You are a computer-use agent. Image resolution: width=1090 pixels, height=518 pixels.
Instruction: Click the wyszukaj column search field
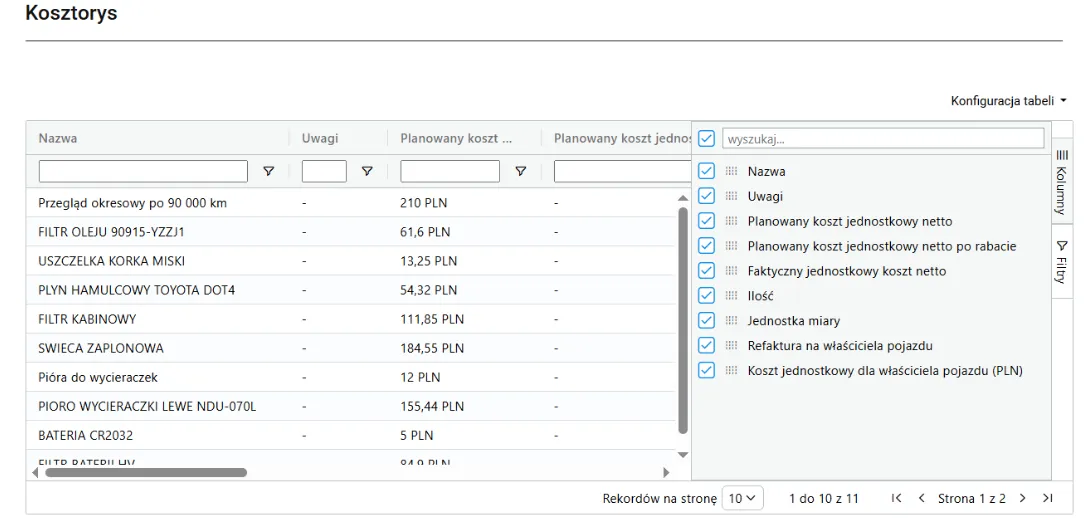pyautogui.click(x=882, y=138)
